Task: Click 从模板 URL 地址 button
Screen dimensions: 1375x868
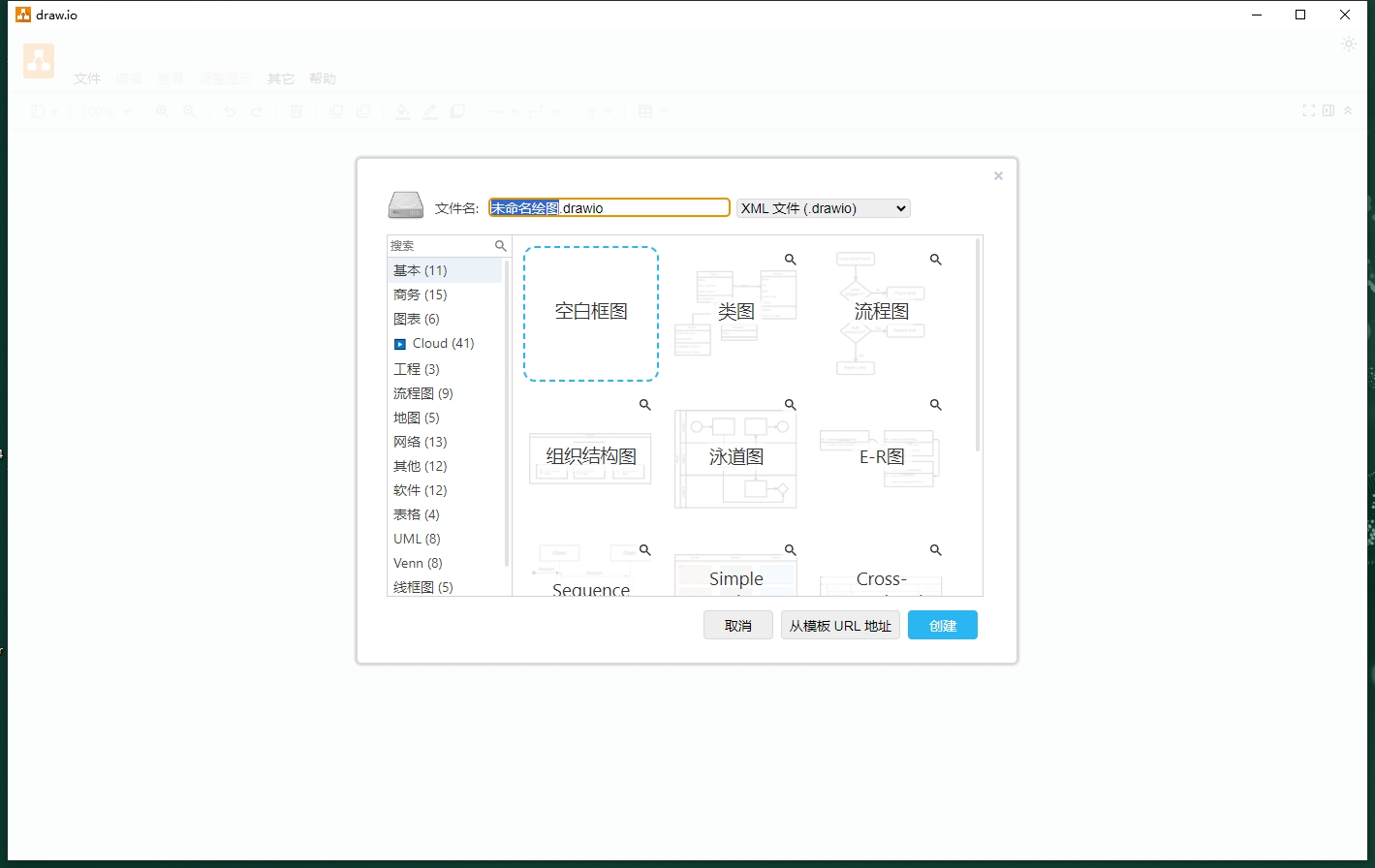Action: point(840,626)
